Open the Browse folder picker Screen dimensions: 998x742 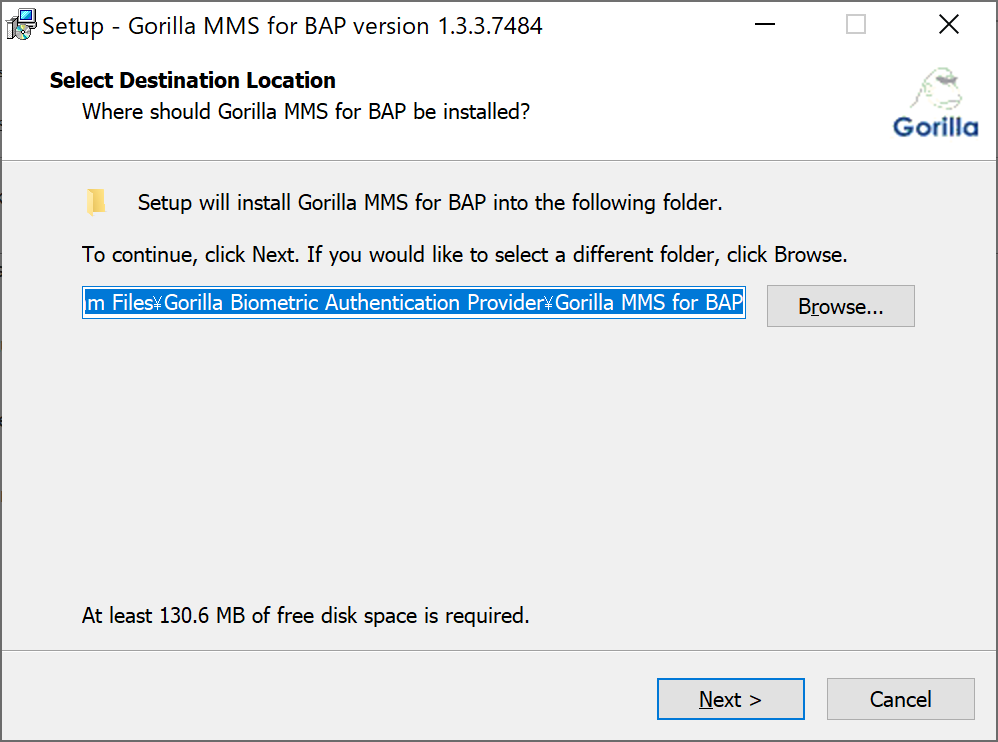tap(840, 306)
